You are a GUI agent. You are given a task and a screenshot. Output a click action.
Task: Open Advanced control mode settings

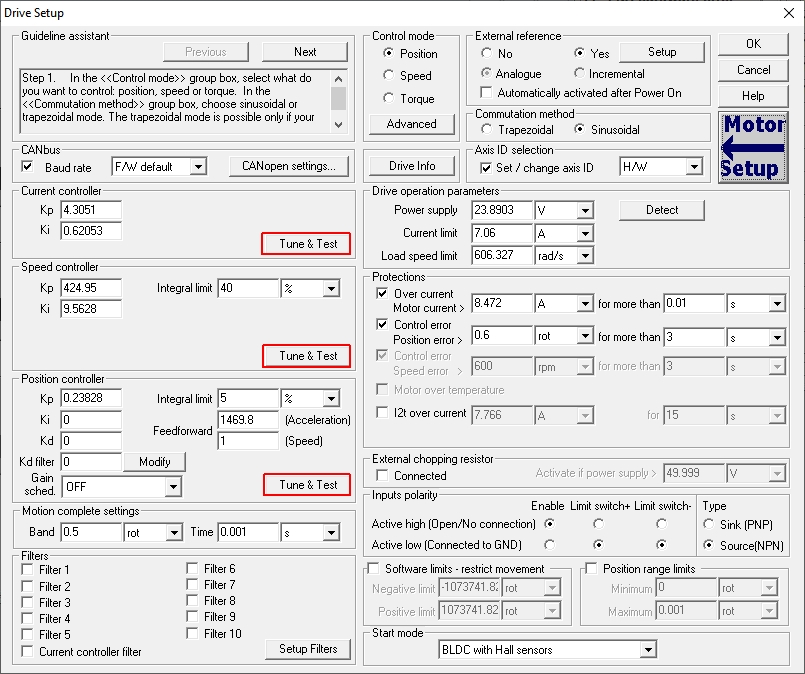point(412,124)
